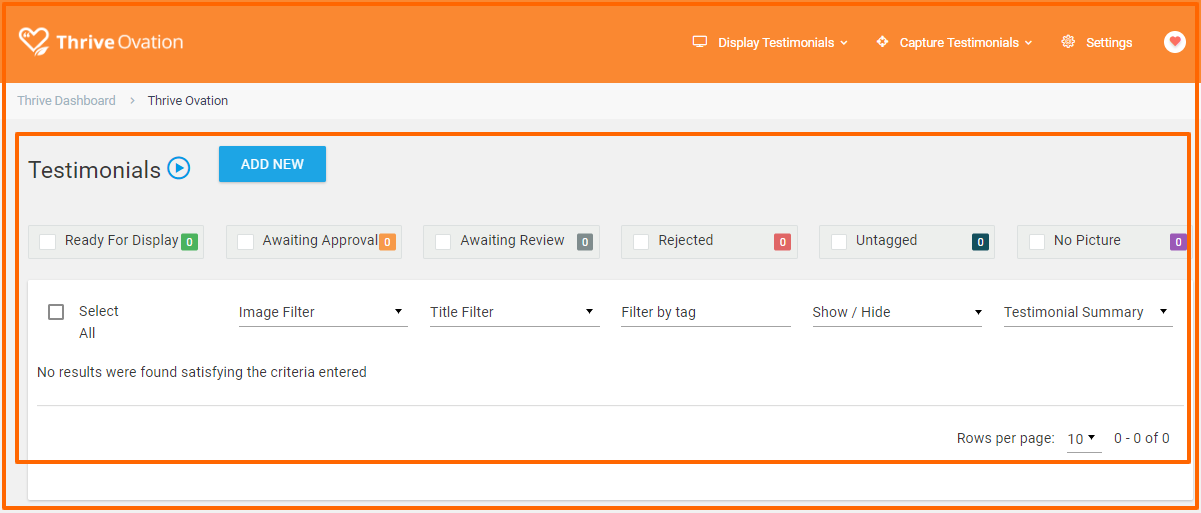Click the monitor icon beside Display Testimonials
Image resolution: width=1201 pixels, height=513 pixels.
click(x=700, y=42)
